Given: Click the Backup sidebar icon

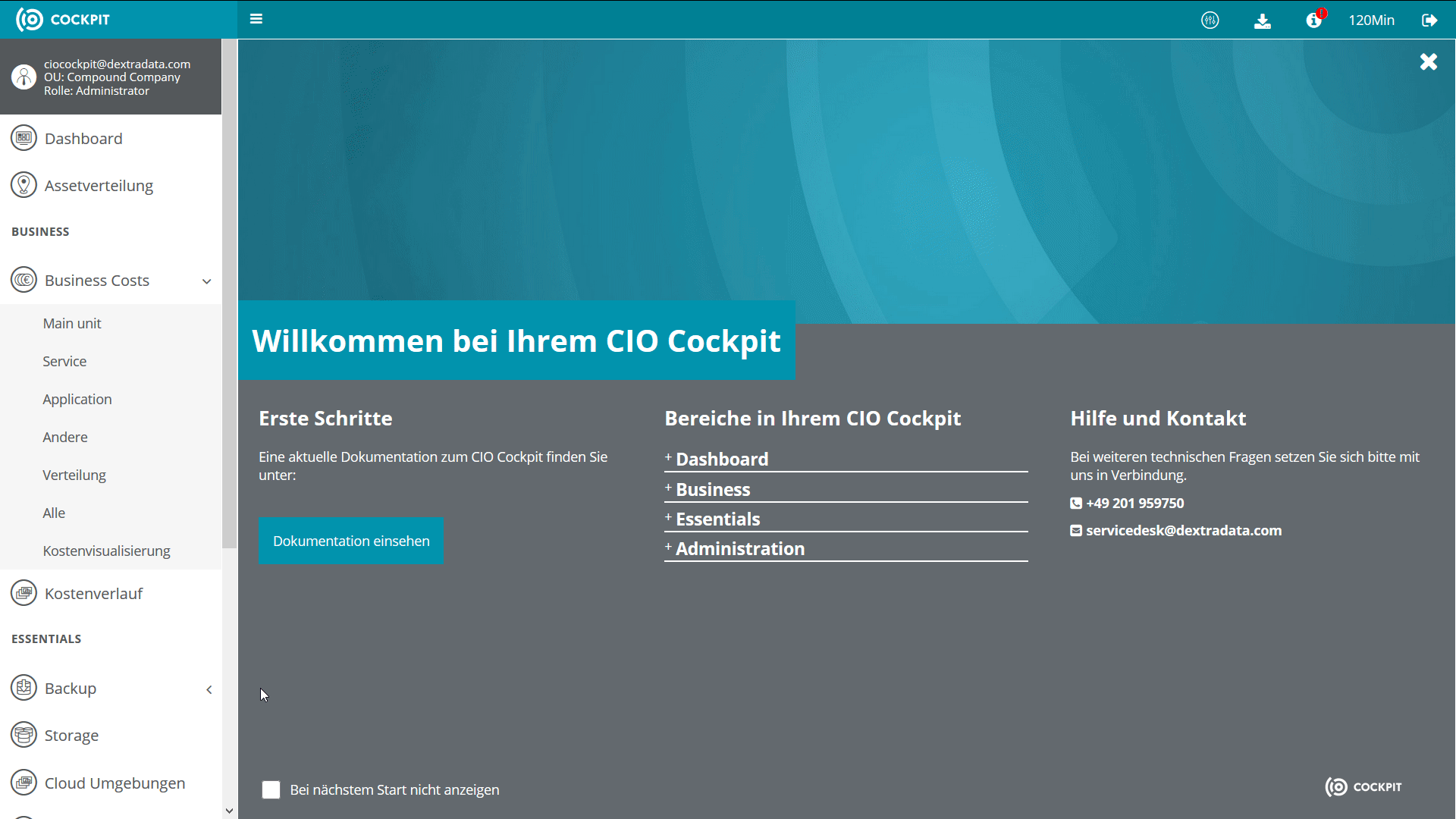Looking at the screenshot, I should pyautogui.click(x=24, y=688).
